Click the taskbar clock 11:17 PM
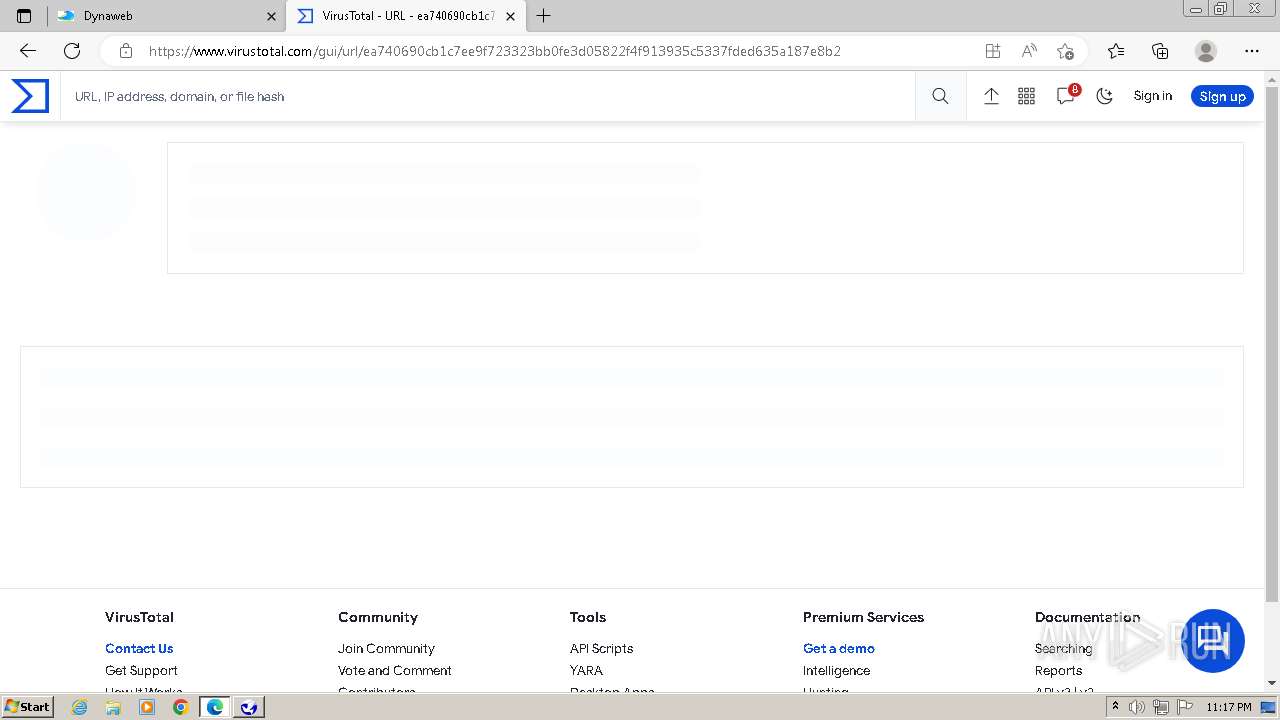The height and width of the screenshot is (720, 1280). point(1229,707)
